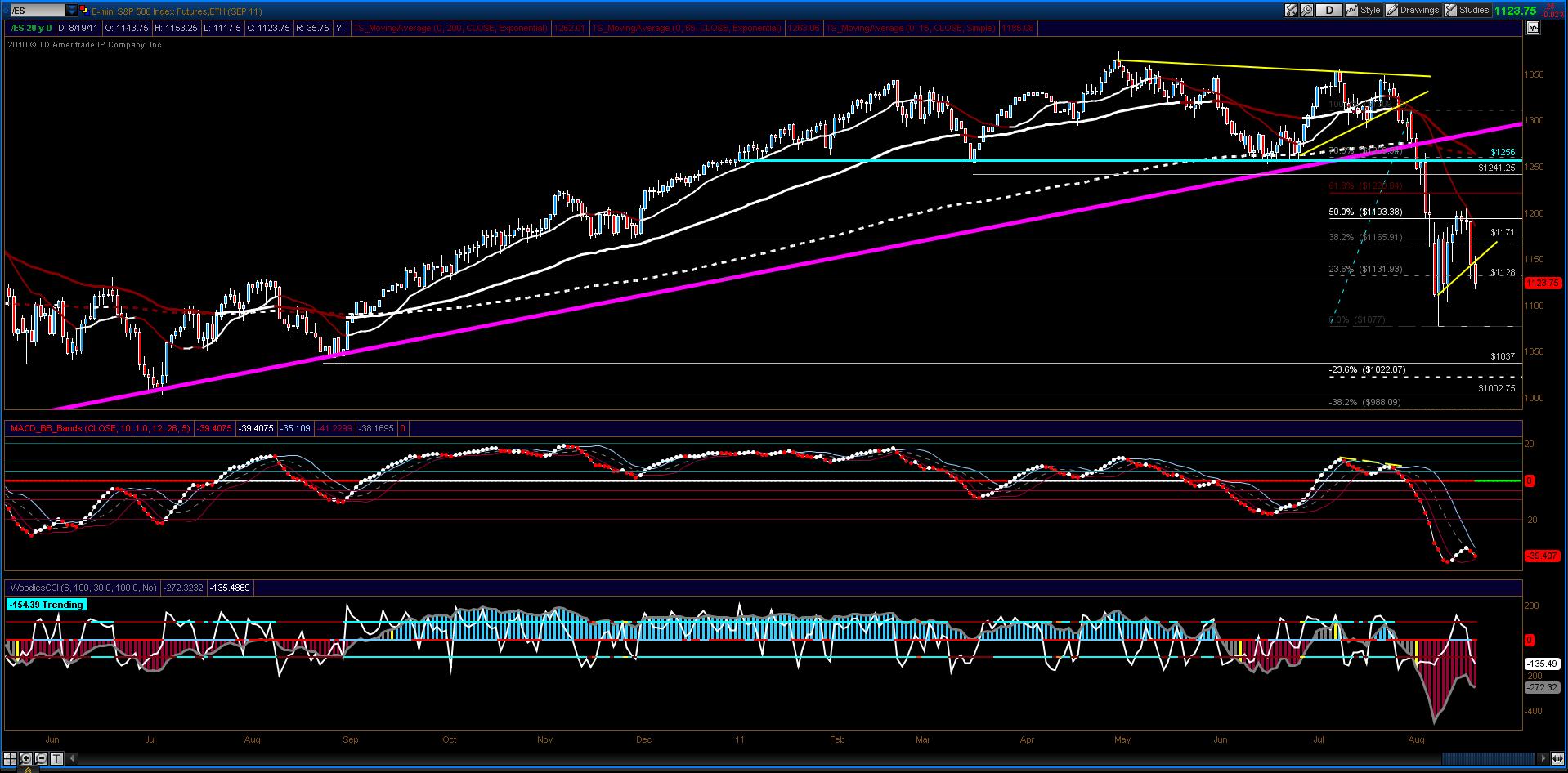Click the Apr marker on the time axis
This screenshot has width=1568, height=773.
coord(1028,739)
